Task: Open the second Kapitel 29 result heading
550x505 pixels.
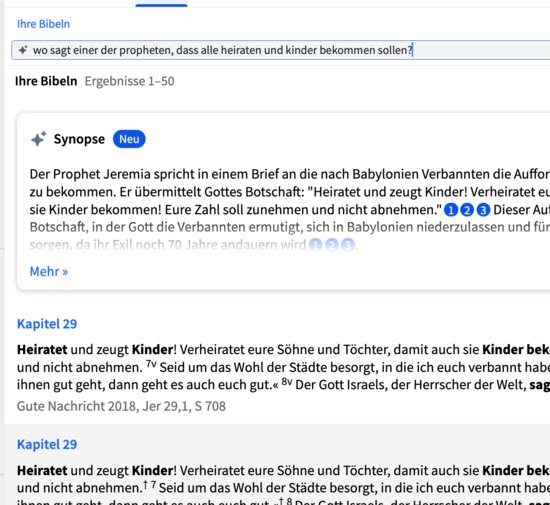Action: point(47,444)
